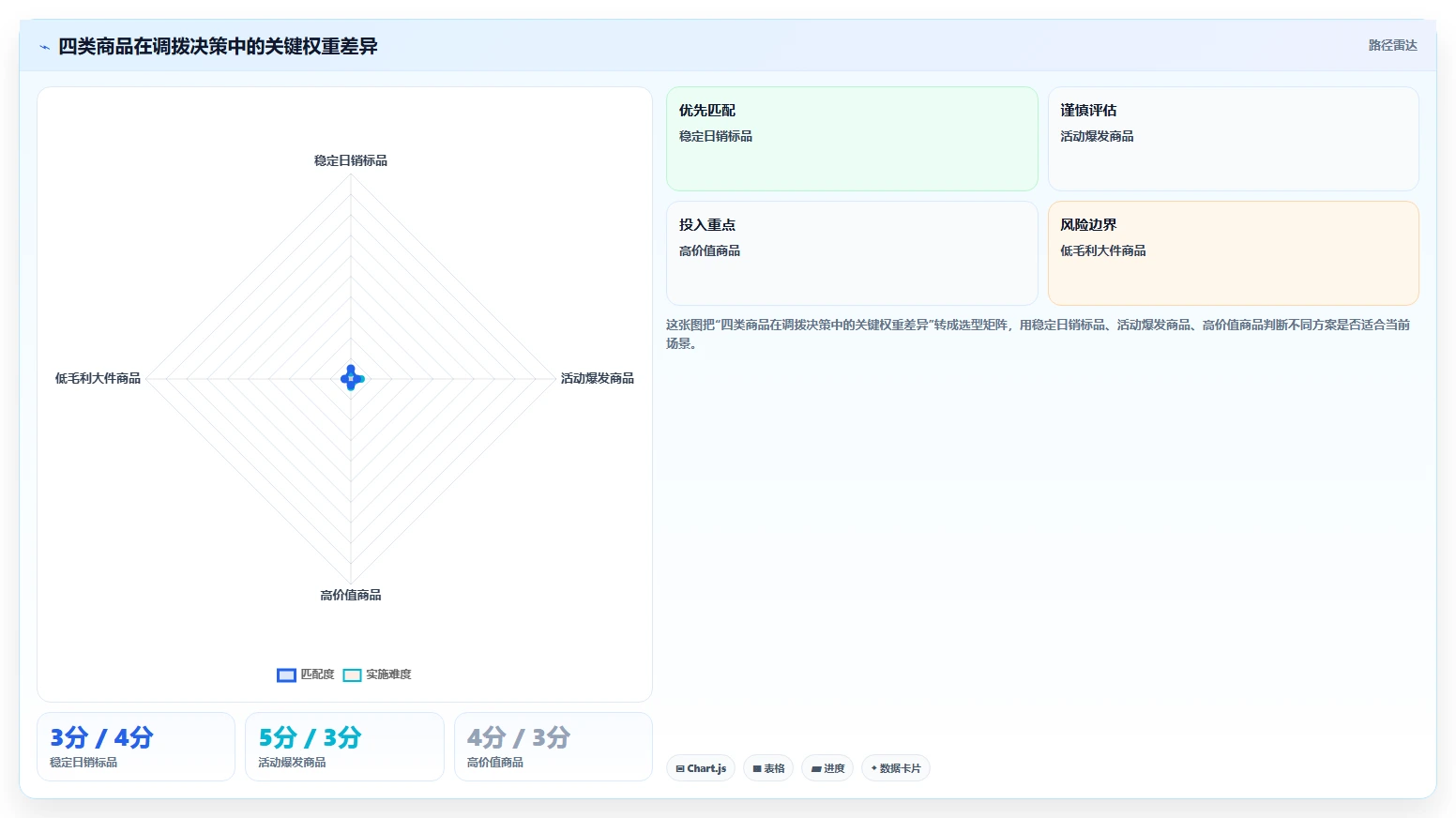Image resolution: width=1456 pixels, height=818 pixels.
Task: Click the 进度 tag
Action: tap(827, 768)
